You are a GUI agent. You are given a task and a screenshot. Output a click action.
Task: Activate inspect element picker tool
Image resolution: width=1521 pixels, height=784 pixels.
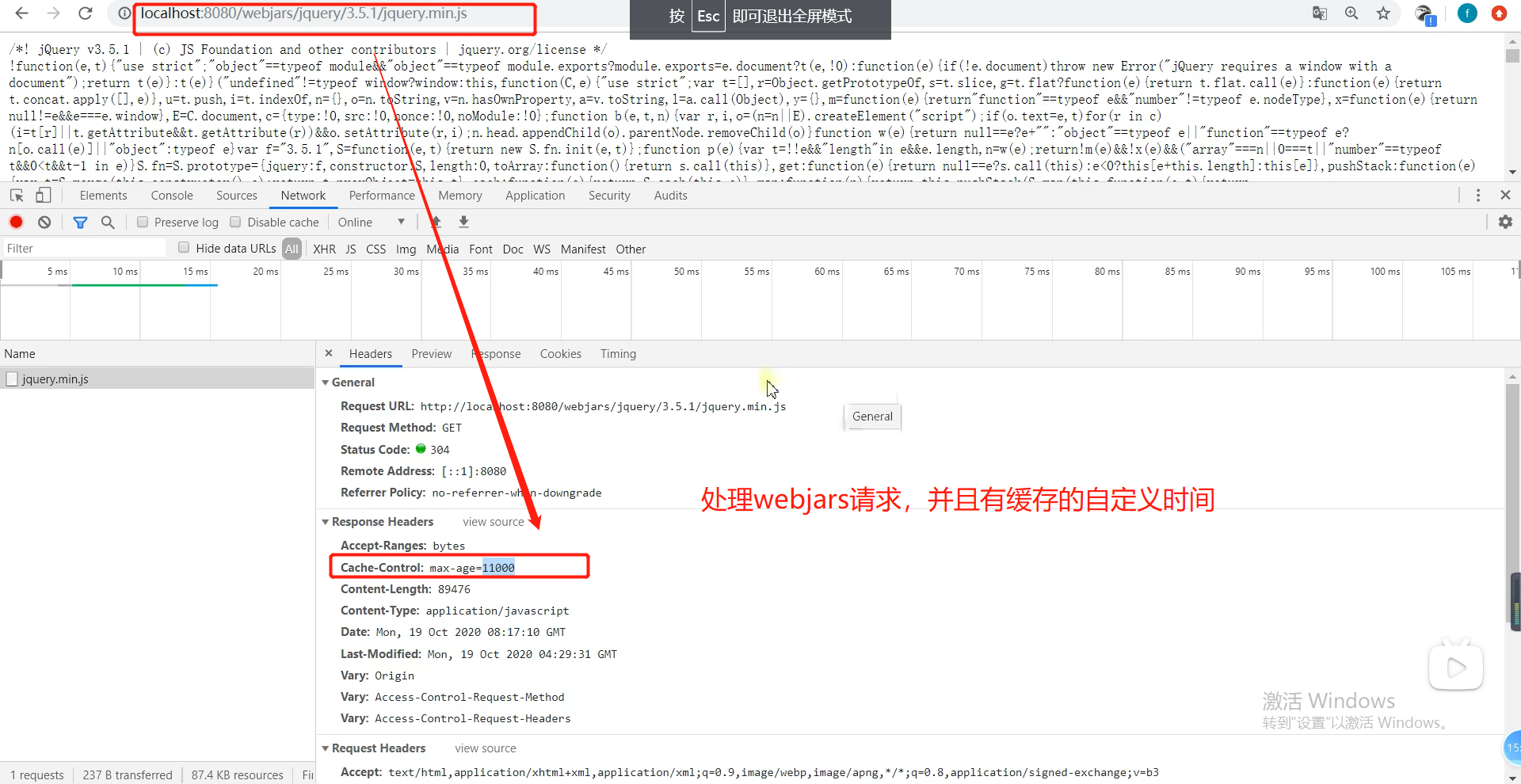pos(17,196)
